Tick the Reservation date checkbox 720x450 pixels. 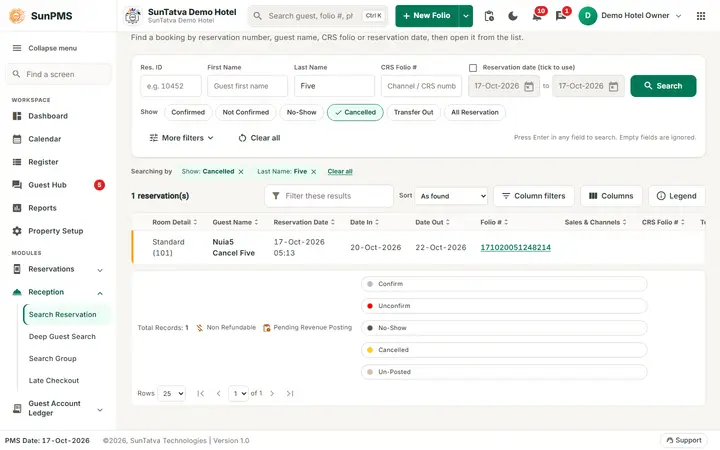click(473, 68)
